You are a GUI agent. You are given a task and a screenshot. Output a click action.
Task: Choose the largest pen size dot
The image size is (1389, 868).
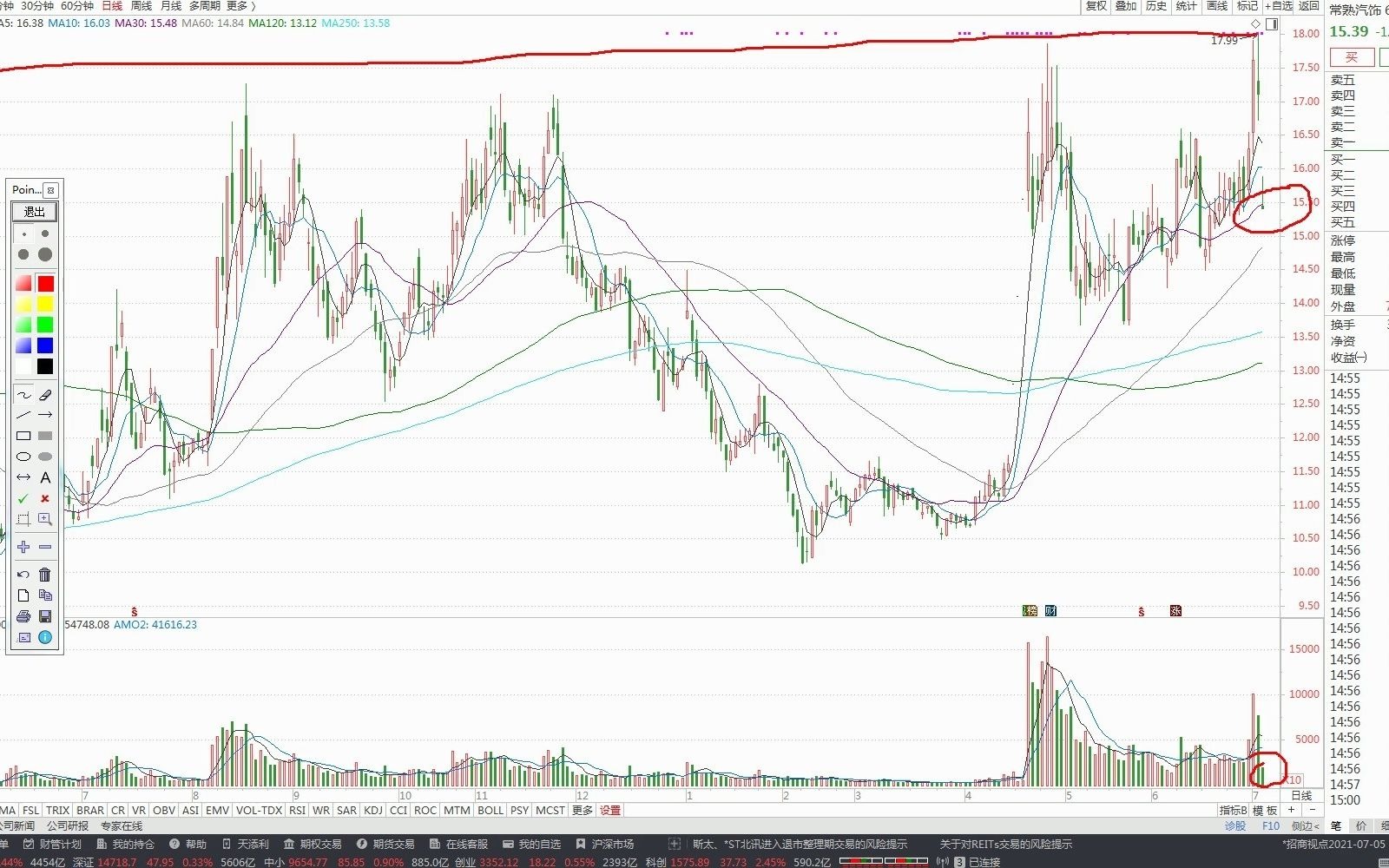click(x=45, y=254)
